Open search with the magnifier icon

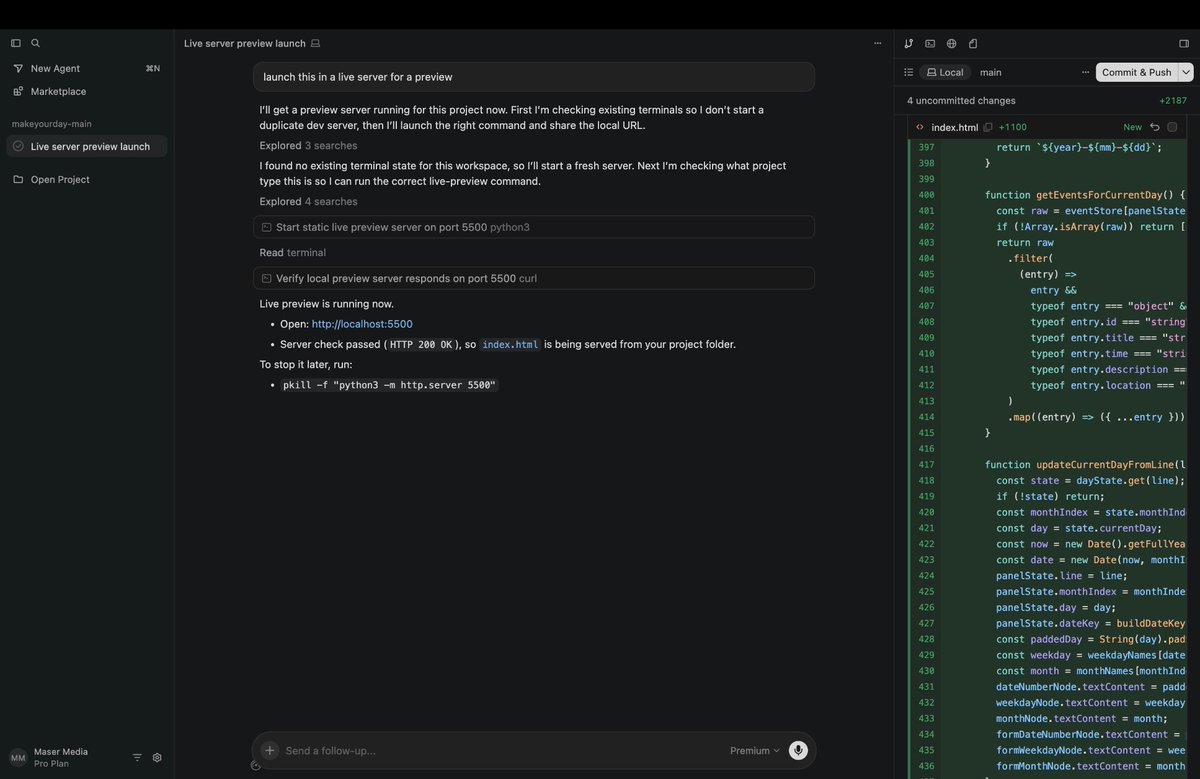pyautogui.click(x=35, y=43)
